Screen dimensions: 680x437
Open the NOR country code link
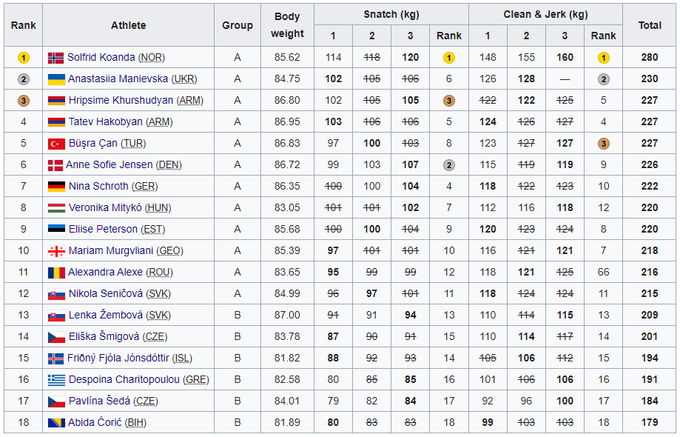153,57
